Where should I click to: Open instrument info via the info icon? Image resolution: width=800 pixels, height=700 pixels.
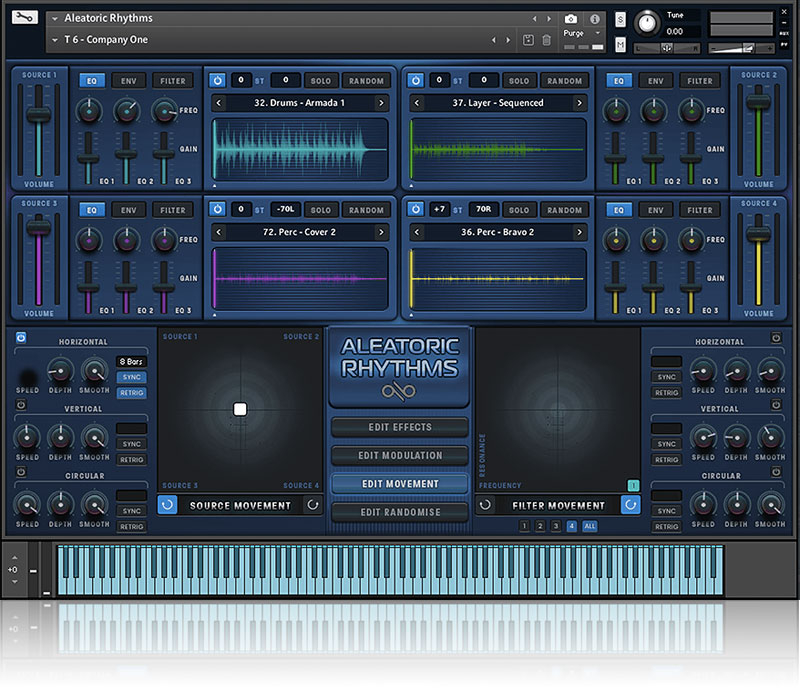tap(595, 18)
